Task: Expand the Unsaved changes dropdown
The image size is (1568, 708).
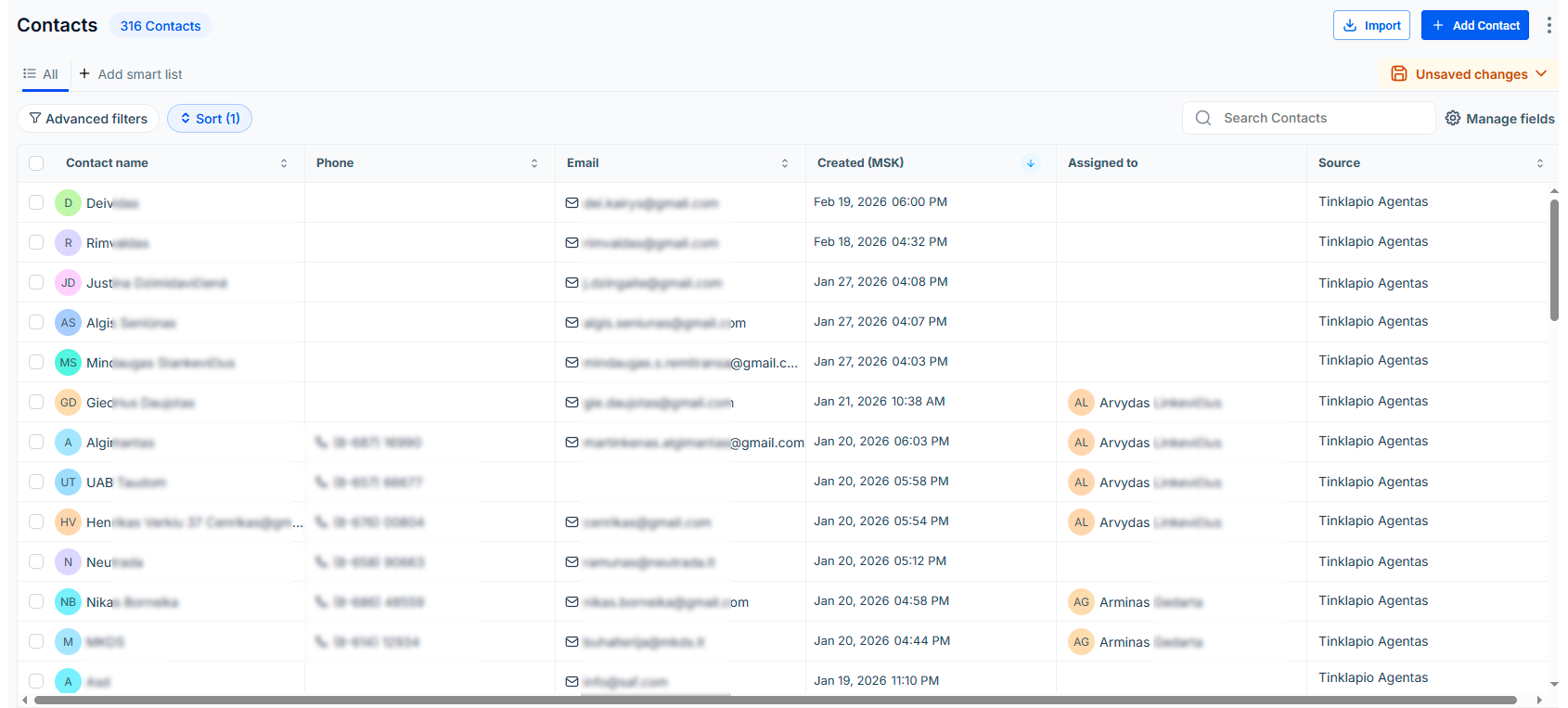Action: (x=1470, y=74)
